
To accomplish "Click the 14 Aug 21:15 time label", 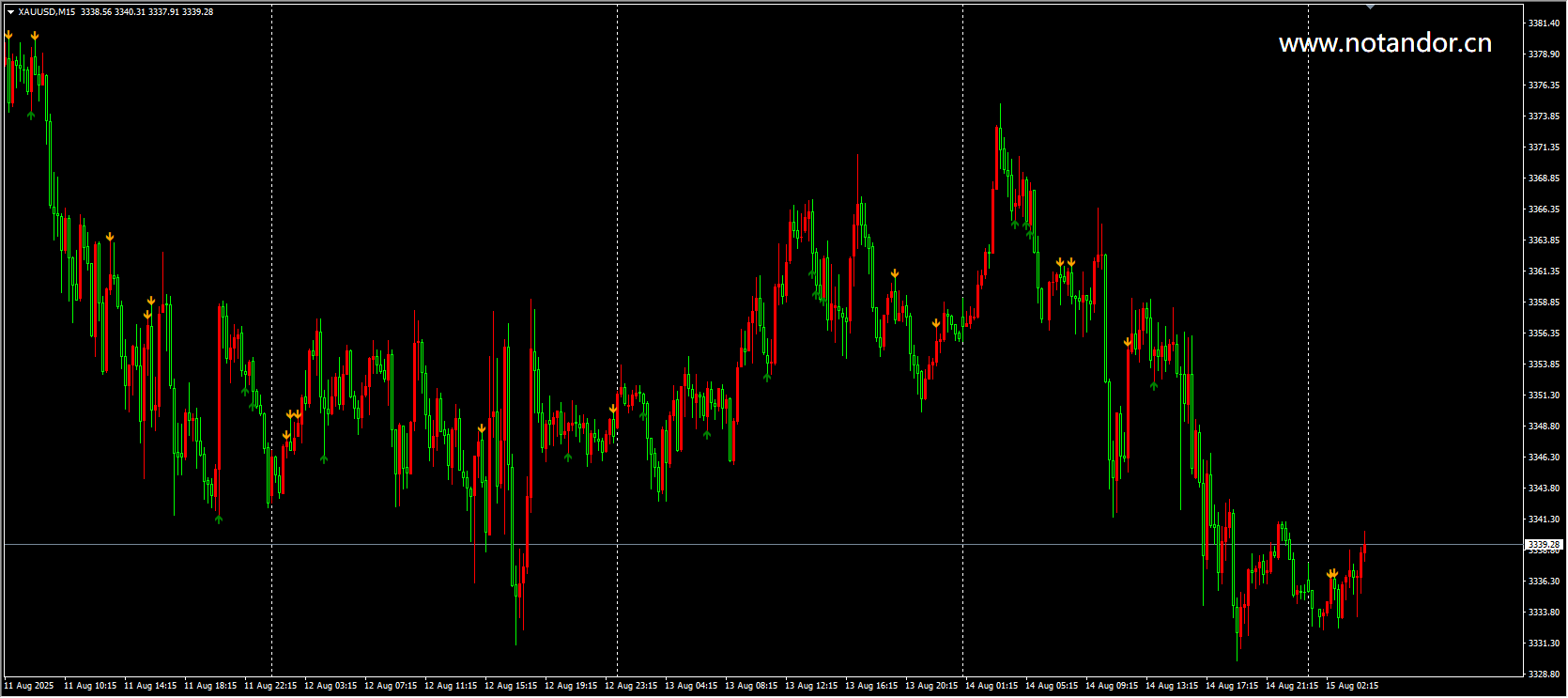I will 1292,686.
